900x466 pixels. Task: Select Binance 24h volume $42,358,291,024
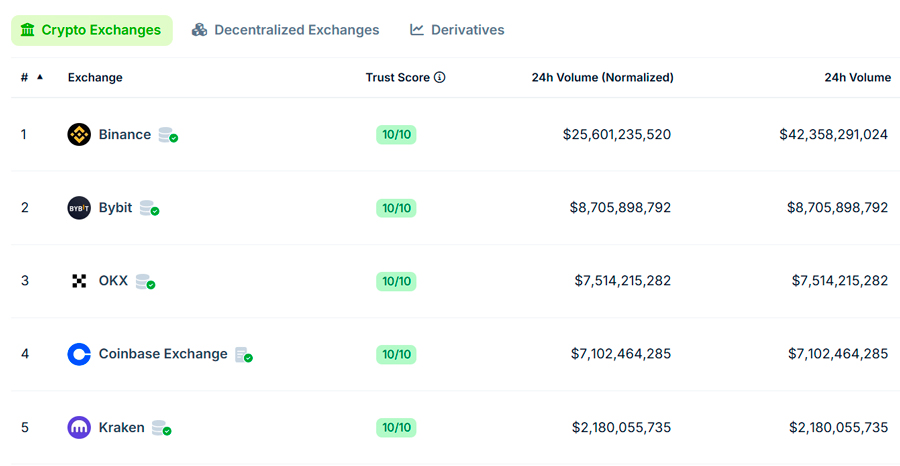(834, 135)
